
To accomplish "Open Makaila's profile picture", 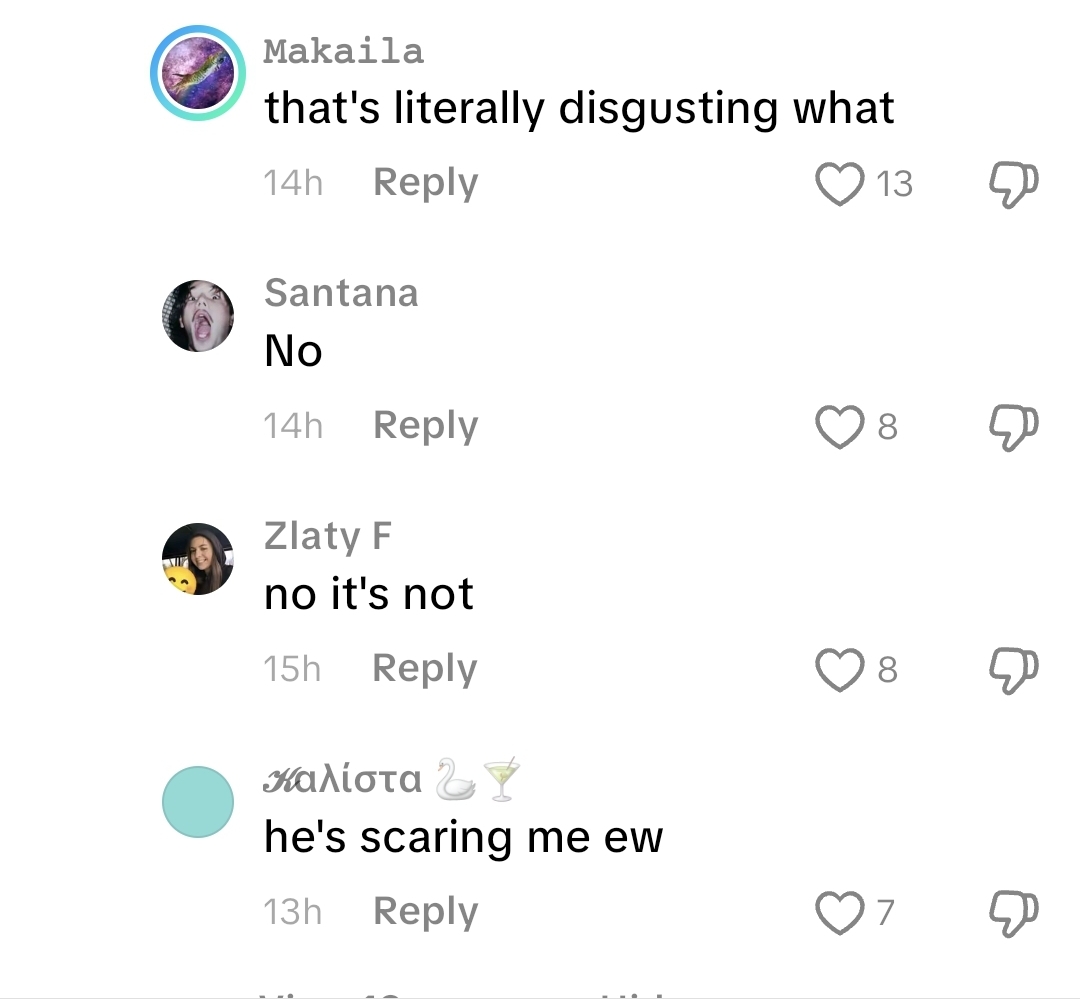I will click(x=198, y=73).
